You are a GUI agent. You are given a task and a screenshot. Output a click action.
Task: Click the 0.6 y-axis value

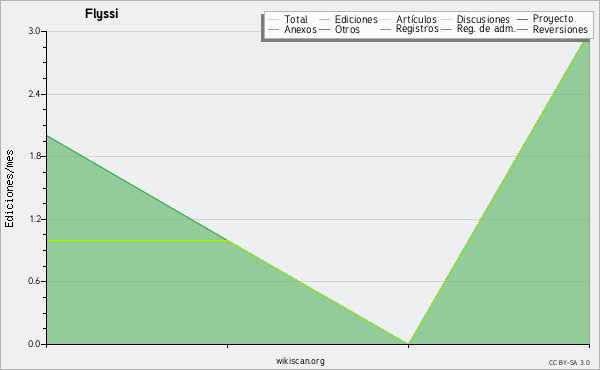click(x=34, y=281)
